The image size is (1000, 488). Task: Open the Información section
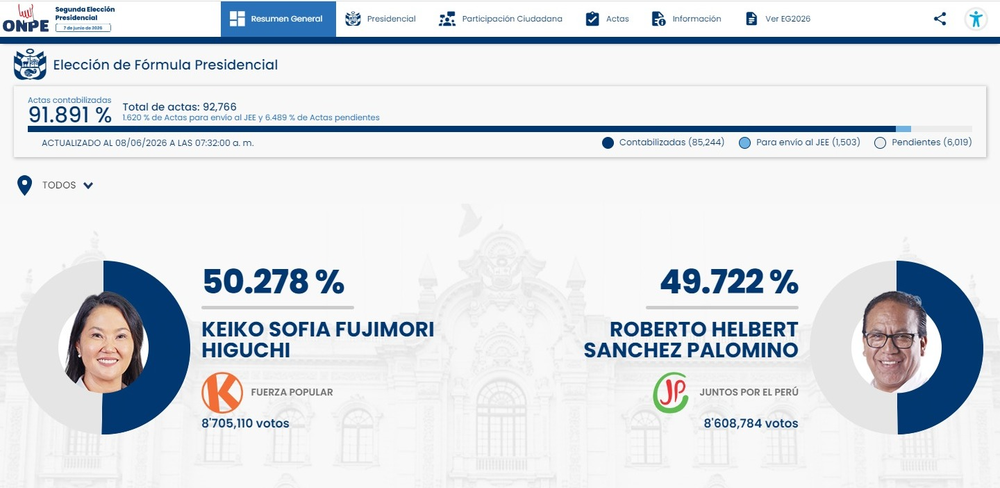686,19
